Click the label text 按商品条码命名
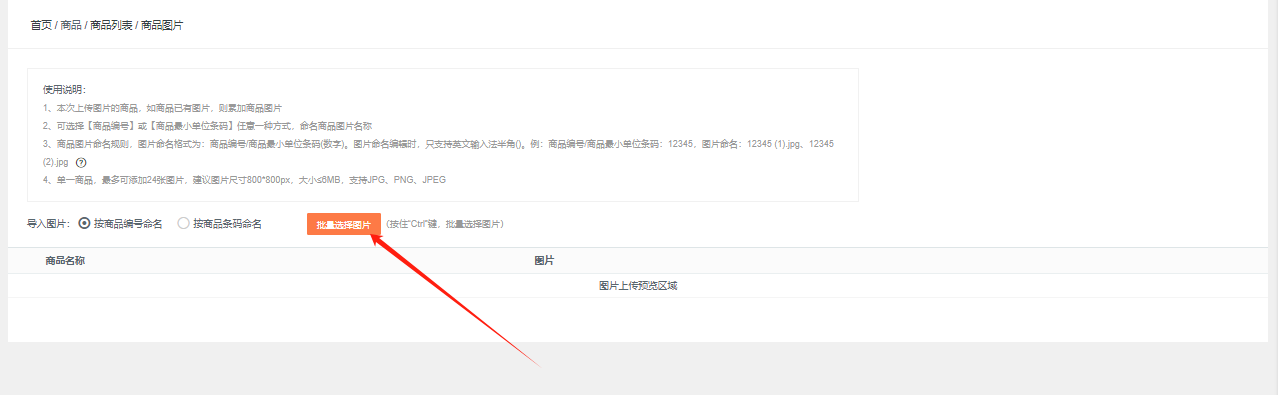The image size is (1278, 395). 228,224
